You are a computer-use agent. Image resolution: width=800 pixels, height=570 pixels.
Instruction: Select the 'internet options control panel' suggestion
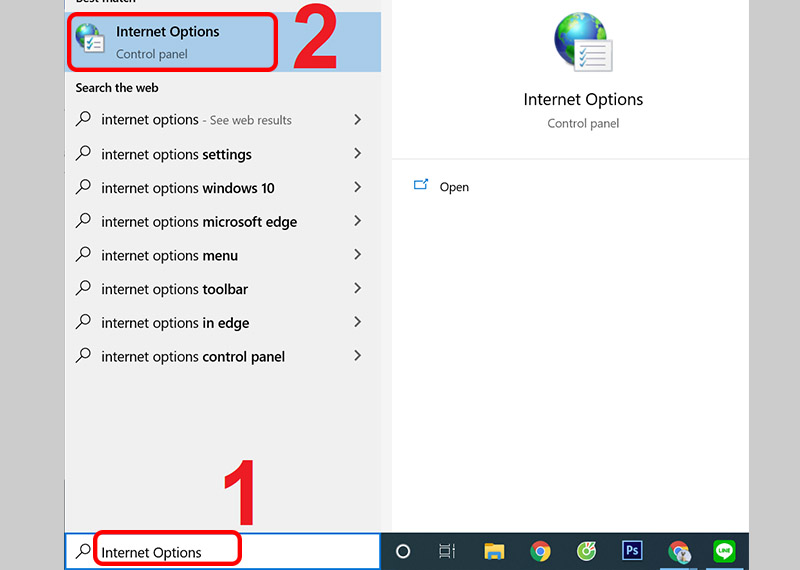[x=223, y=356]
